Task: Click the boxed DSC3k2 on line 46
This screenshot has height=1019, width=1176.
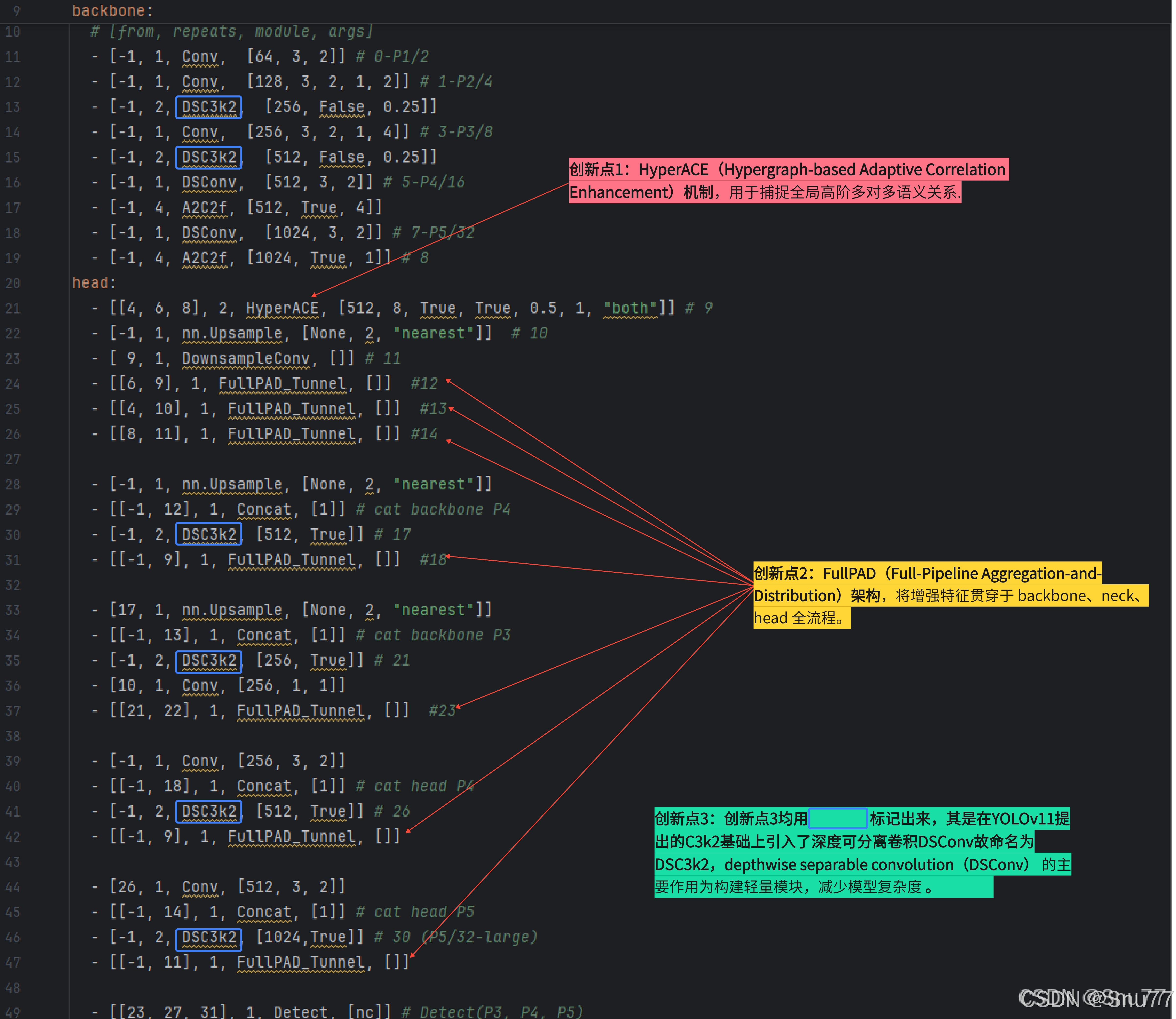Action: pyautogui.click(x=209, y=937)
